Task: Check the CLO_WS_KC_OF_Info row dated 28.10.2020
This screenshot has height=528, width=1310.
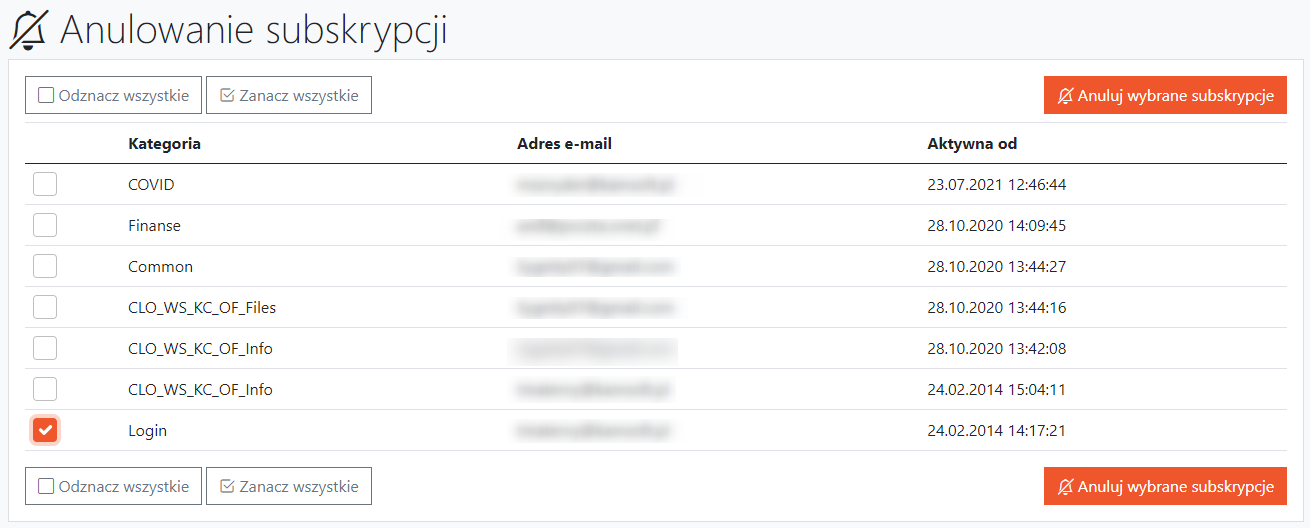Action: click(45, 349)
